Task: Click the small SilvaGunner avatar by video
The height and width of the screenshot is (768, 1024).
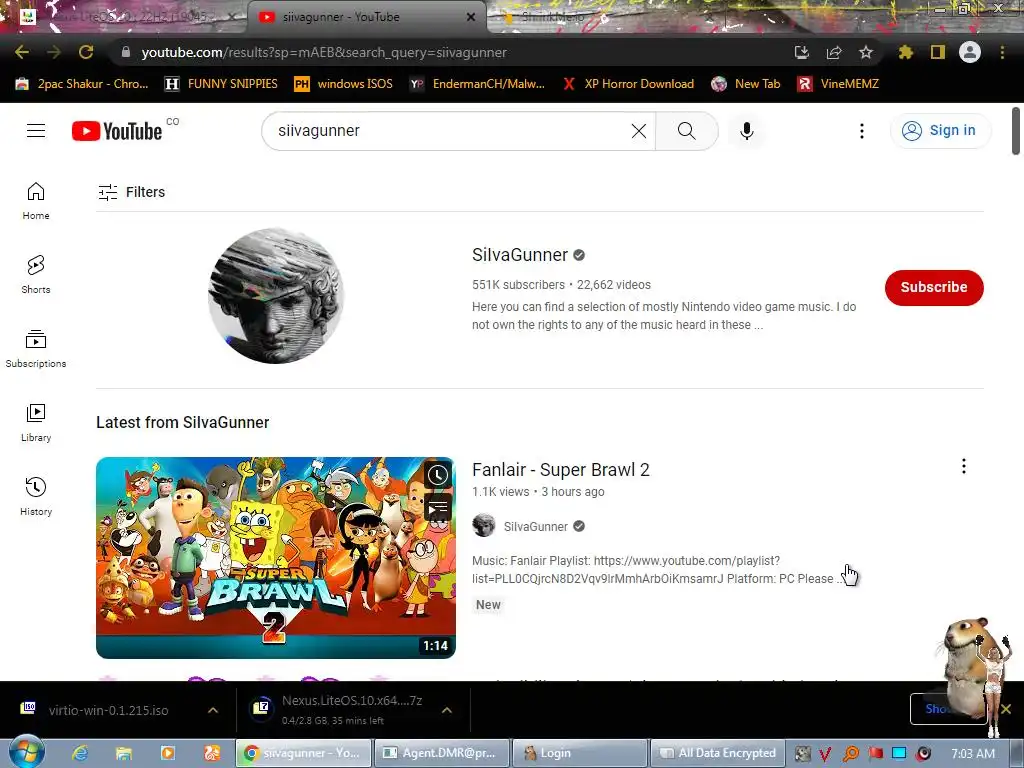Action: coord(484,526)
